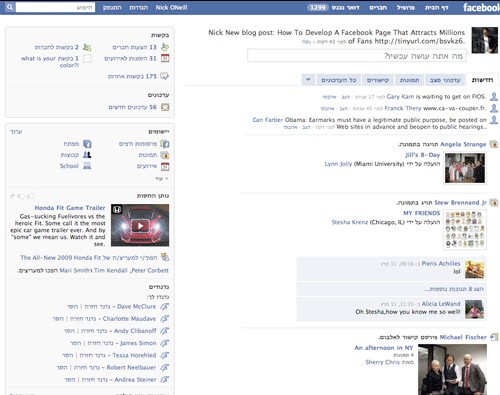Click the 'what is your color?' request icon
Image resolution: width=500 pixels, height=395 pixels.
[x=87, y=59]
